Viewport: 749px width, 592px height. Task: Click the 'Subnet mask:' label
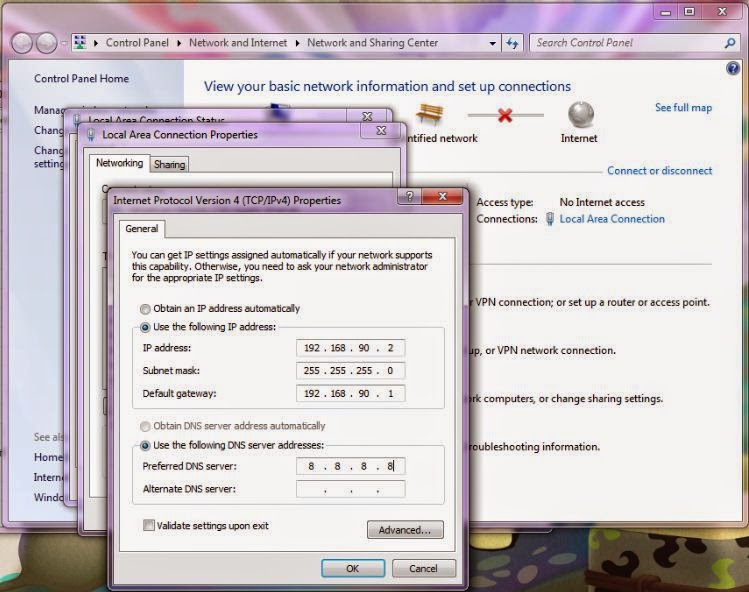(171, 371)
